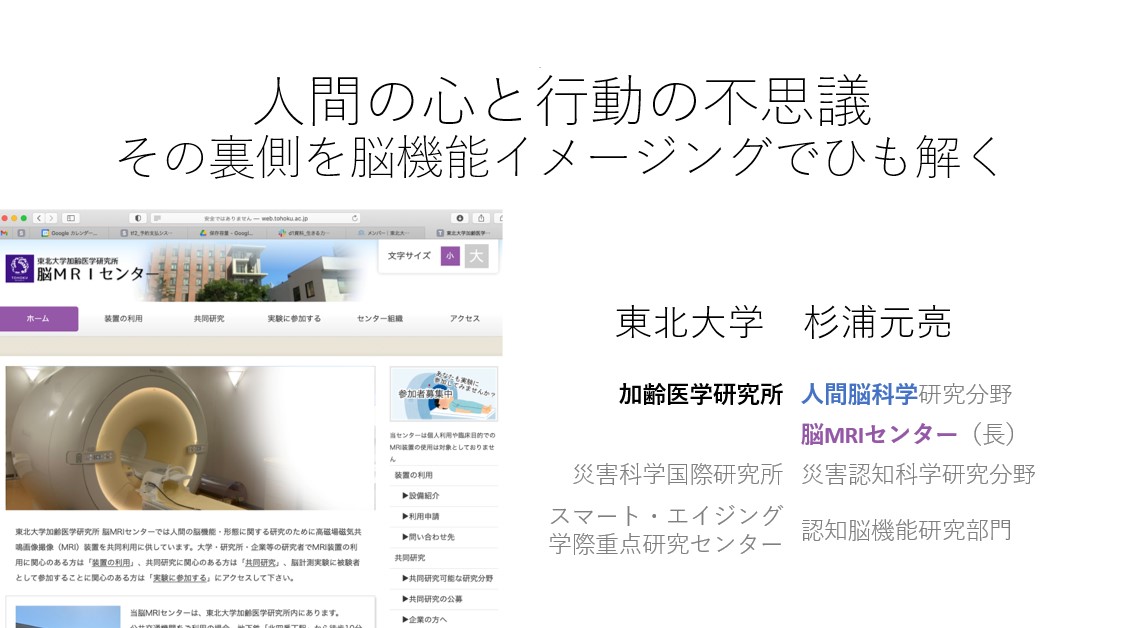Click the 脳ＭＲＩセンター site title

click(98, 274)
